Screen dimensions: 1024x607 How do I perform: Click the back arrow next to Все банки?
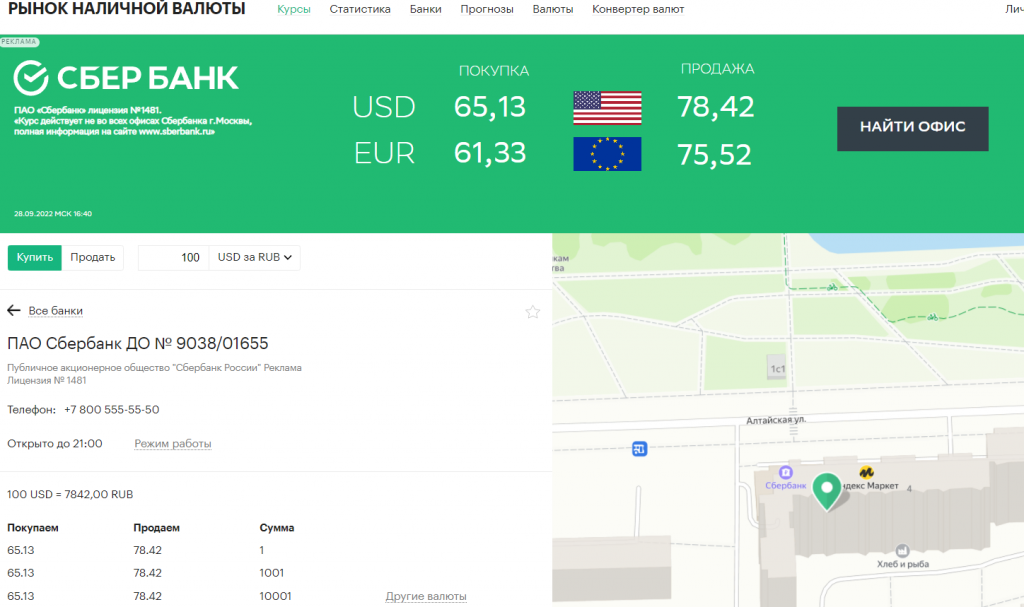pos(14,310)
